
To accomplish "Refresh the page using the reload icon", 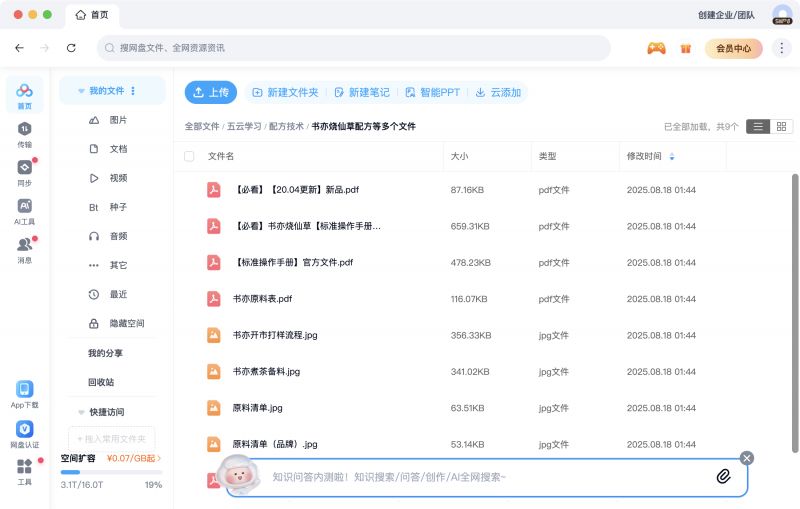I will [x=71, y=48].
